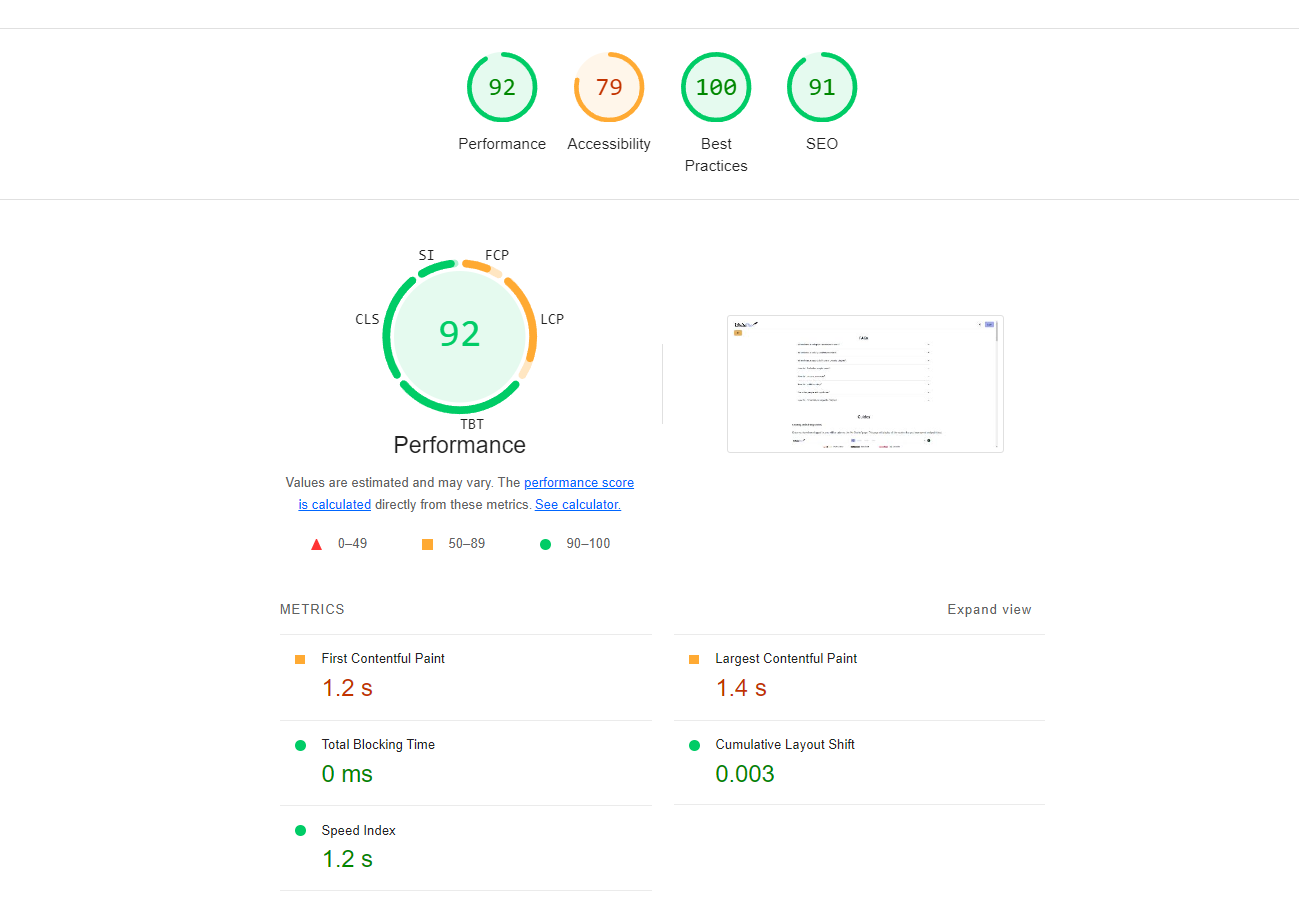Open the 'See calculator.' link
This screenshot has height=899, width=1299.
[578, 505]
